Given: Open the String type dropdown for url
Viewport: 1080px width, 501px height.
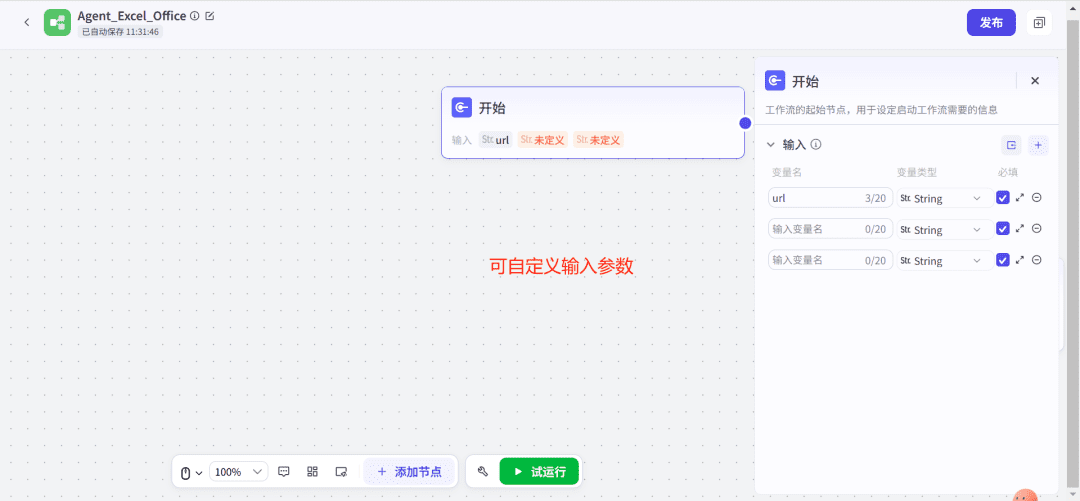Looking at the screenshot, I should tap(940, 198).
